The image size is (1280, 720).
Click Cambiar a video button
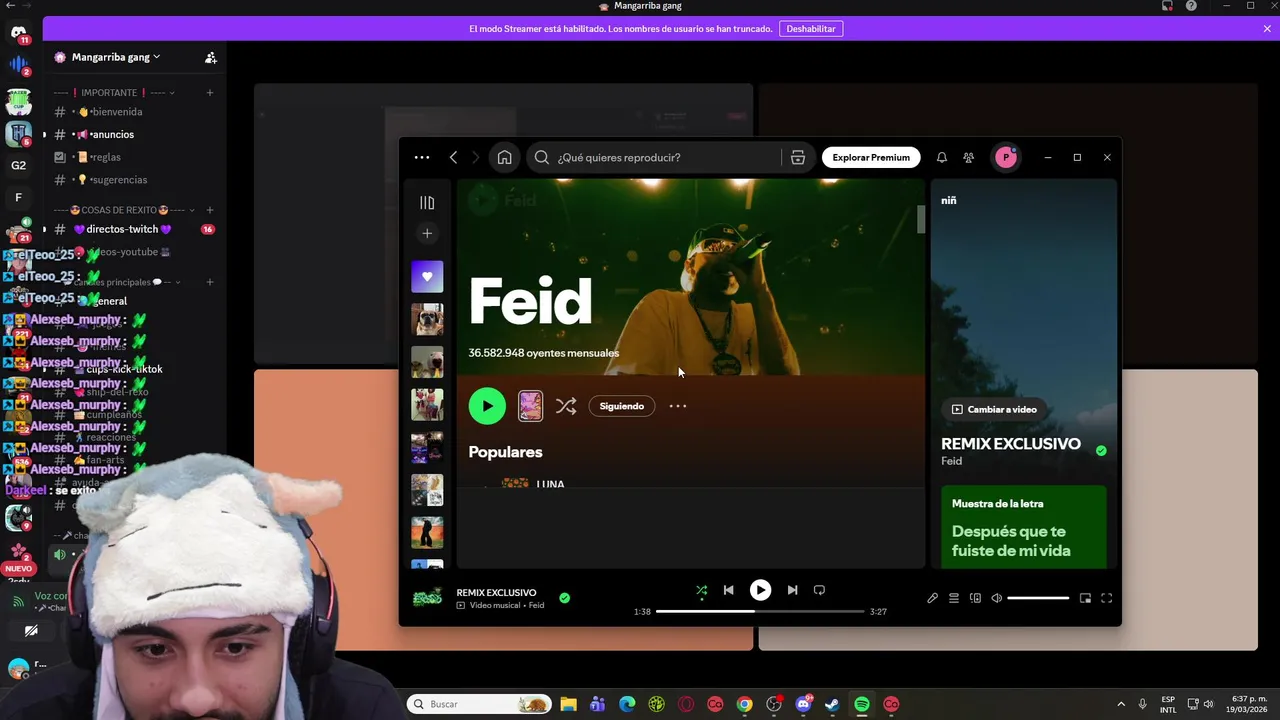pyautogui.click(x=993, y=409)
